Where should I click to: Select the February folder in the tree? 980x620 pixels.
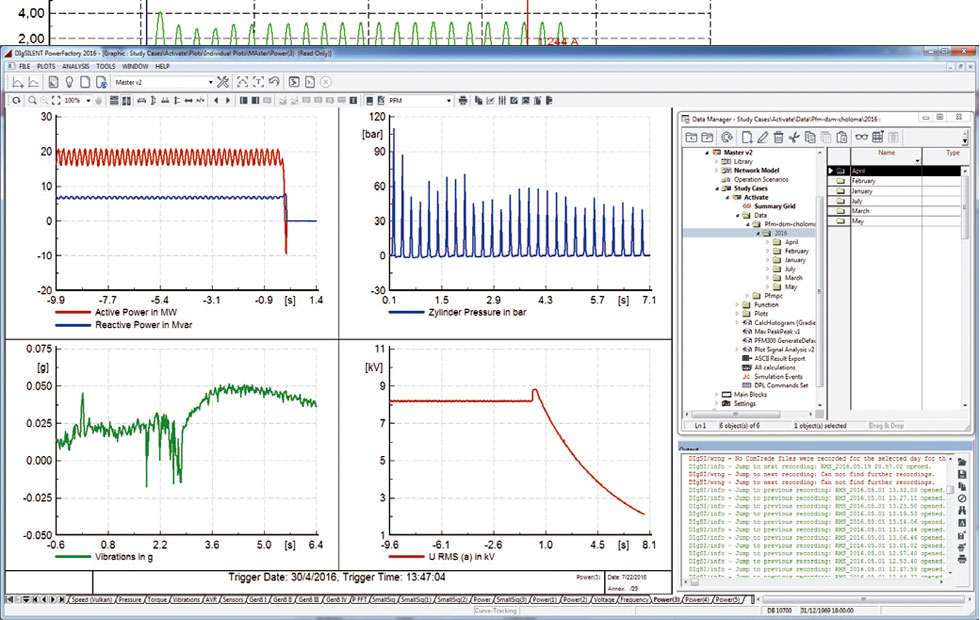point(796,251)
